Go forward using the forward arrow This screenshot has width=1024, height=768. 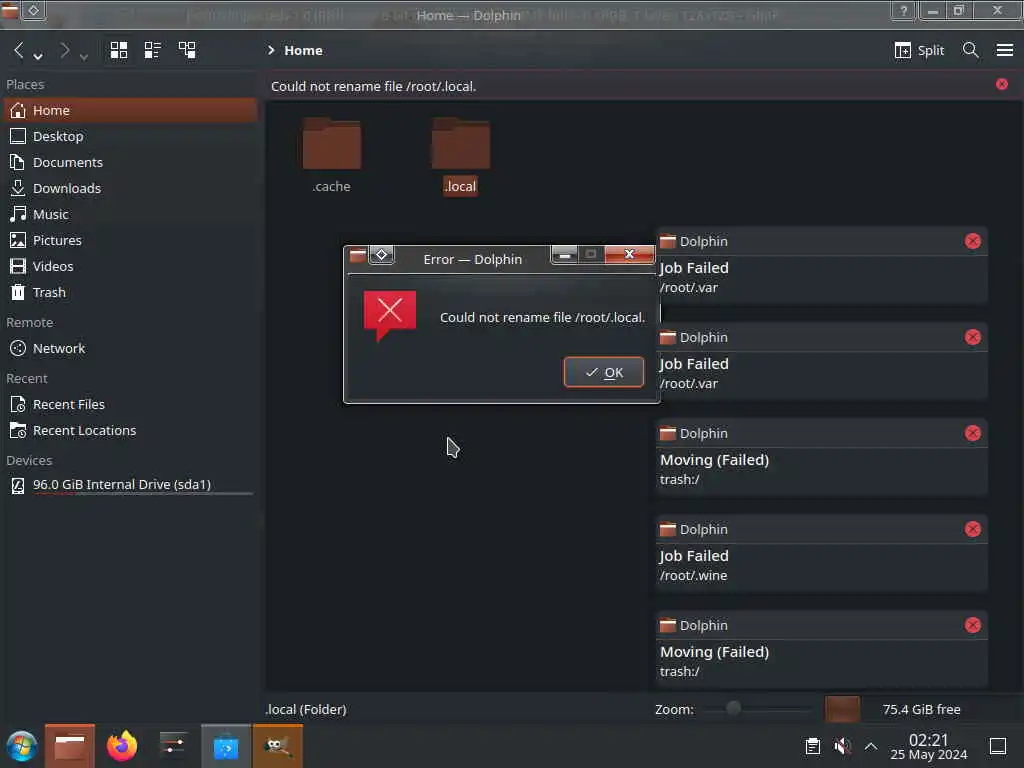(x=64, y=50)
